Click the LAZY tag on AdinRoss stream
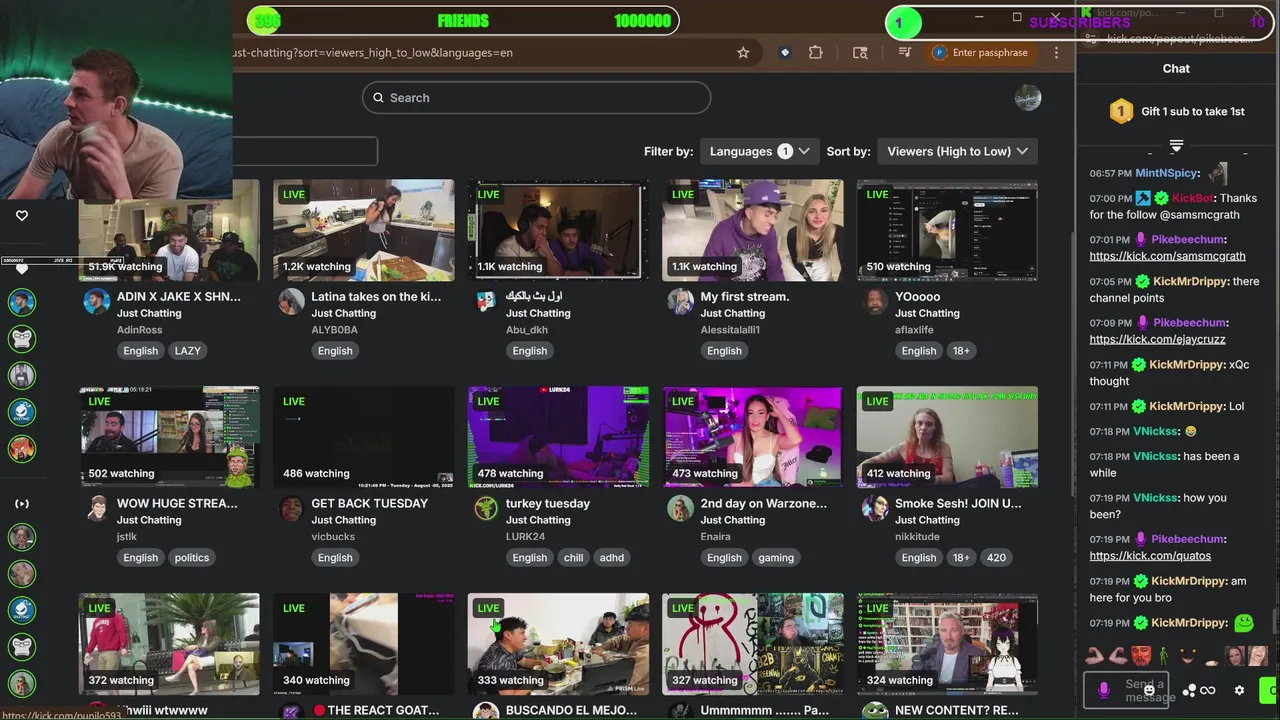This screenshot has width=1280, height=720. (x=188, y=351)
